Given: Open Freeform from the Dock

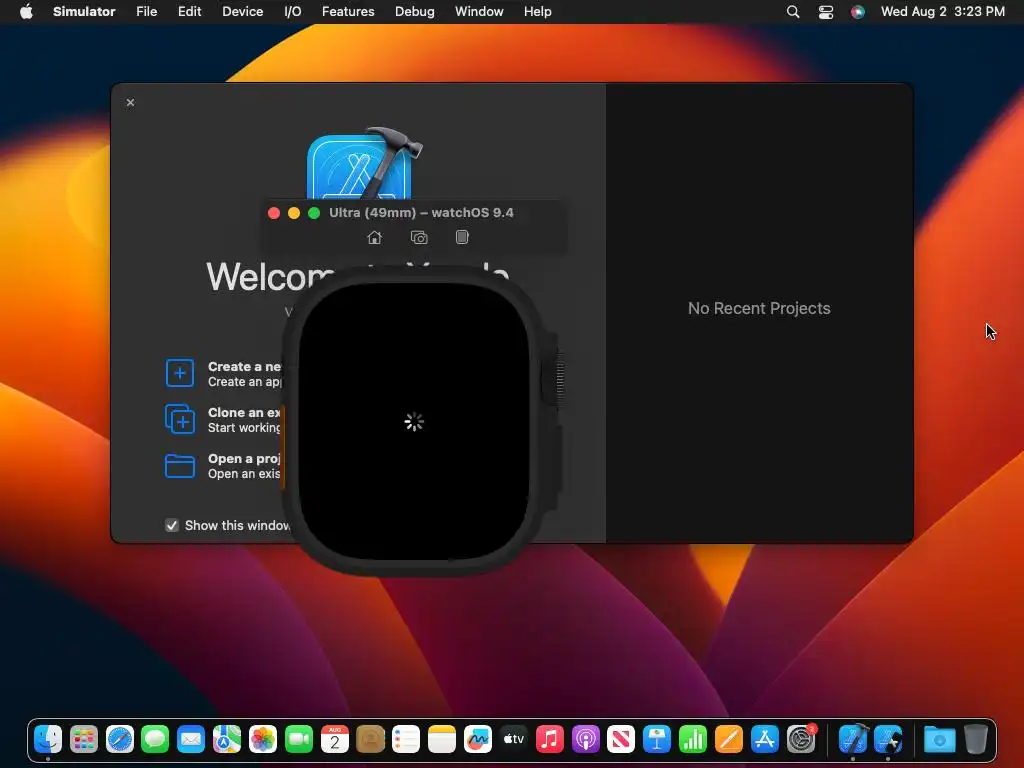Looking at the screenshot, I should tap(477, 739).
